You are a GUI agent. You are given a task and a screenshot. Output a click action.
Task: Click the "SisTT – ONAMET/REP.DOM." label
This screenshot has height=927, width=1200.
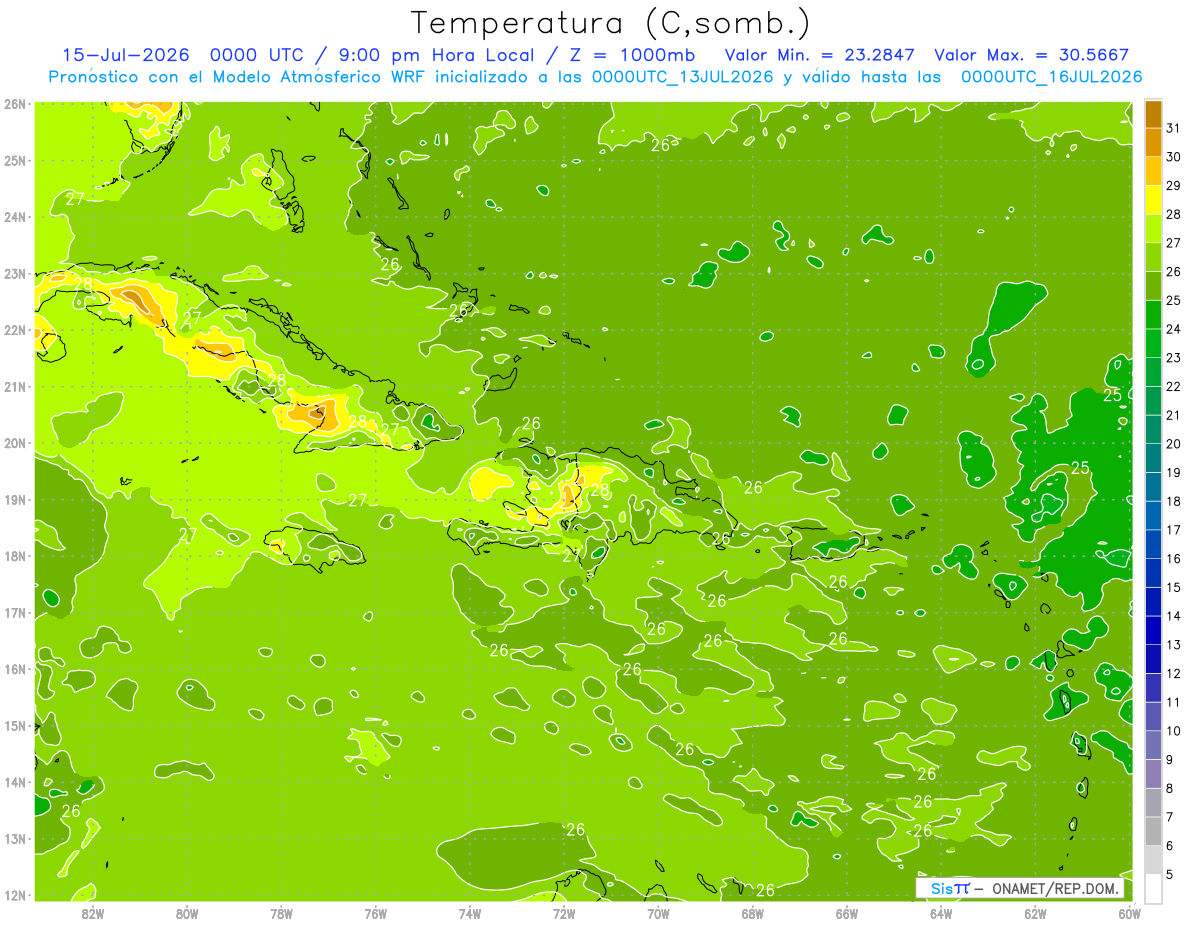[1020, 888]
